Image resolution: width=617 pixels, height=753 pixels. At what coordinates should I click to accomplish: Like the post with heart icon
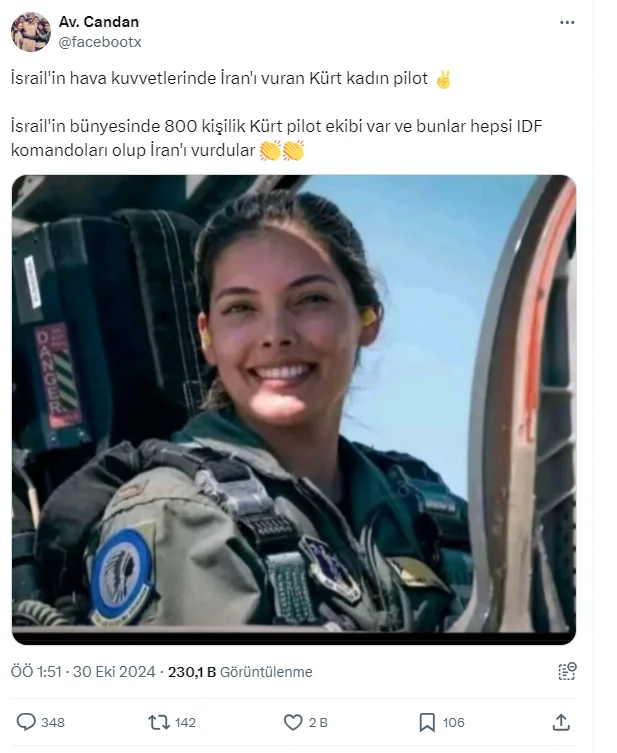point(293,722)
